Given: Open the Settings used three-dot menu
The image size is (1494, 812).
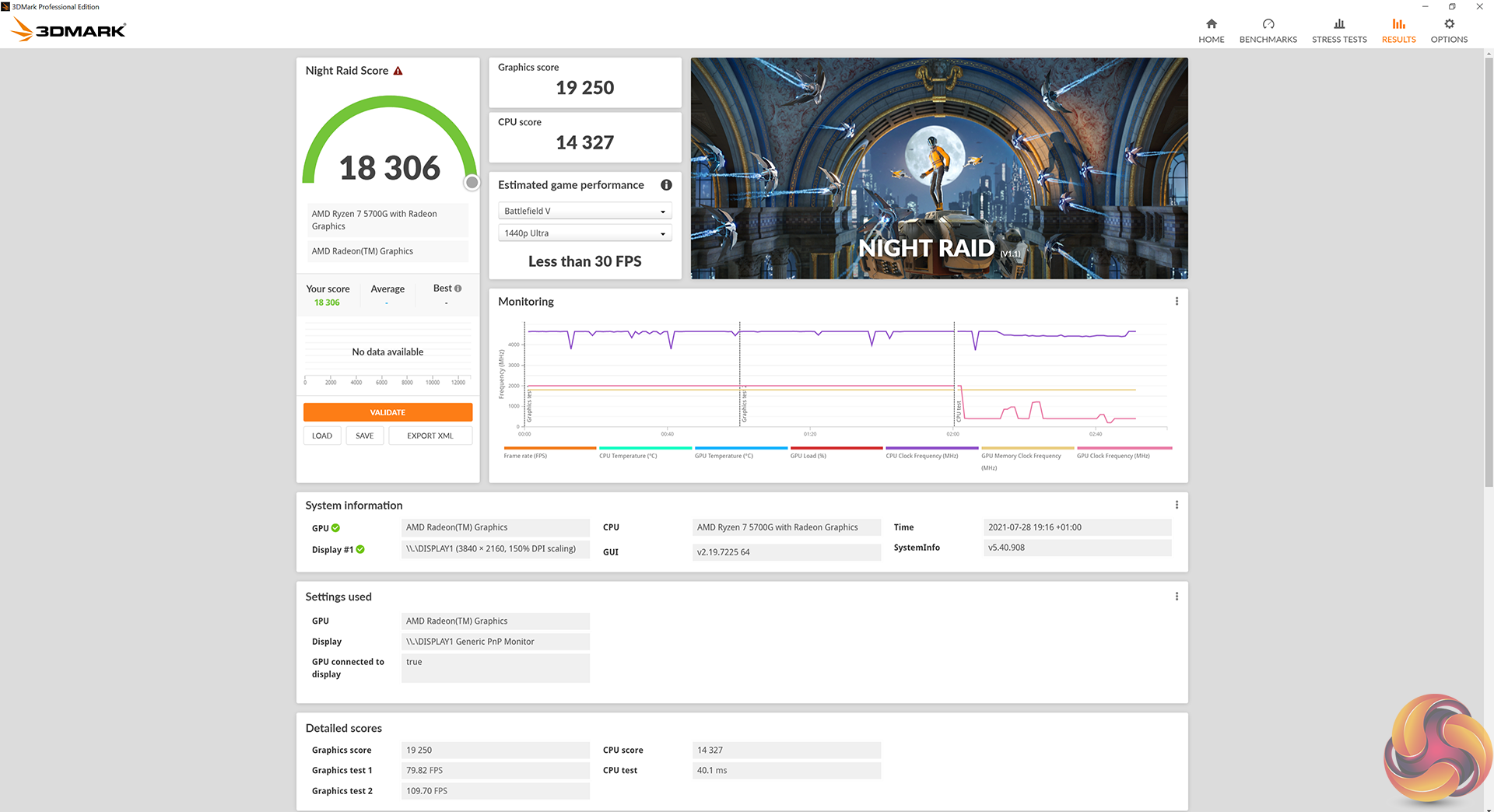Looking at the screenshot, I should pyautogui.click(x=1177, y=597).
